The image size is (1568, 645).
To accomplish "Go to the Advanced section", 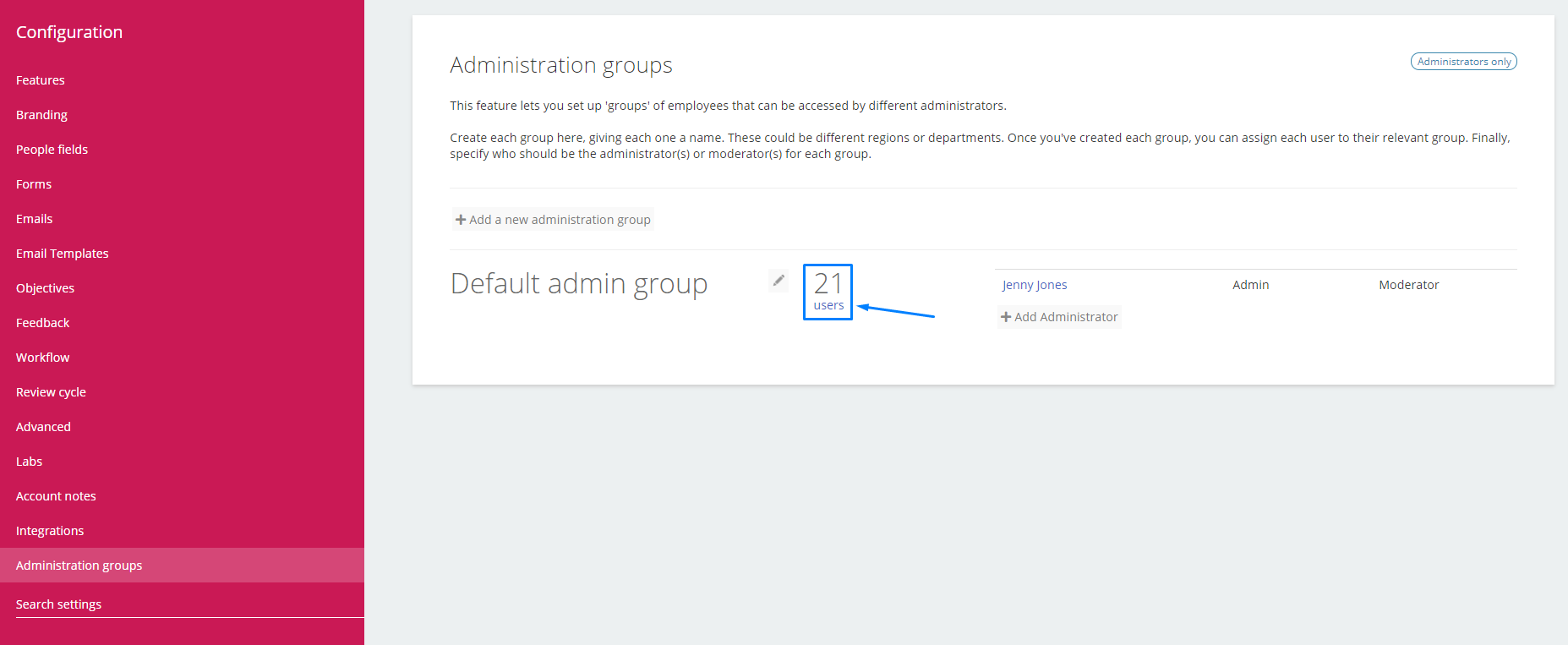I will 43,427.
